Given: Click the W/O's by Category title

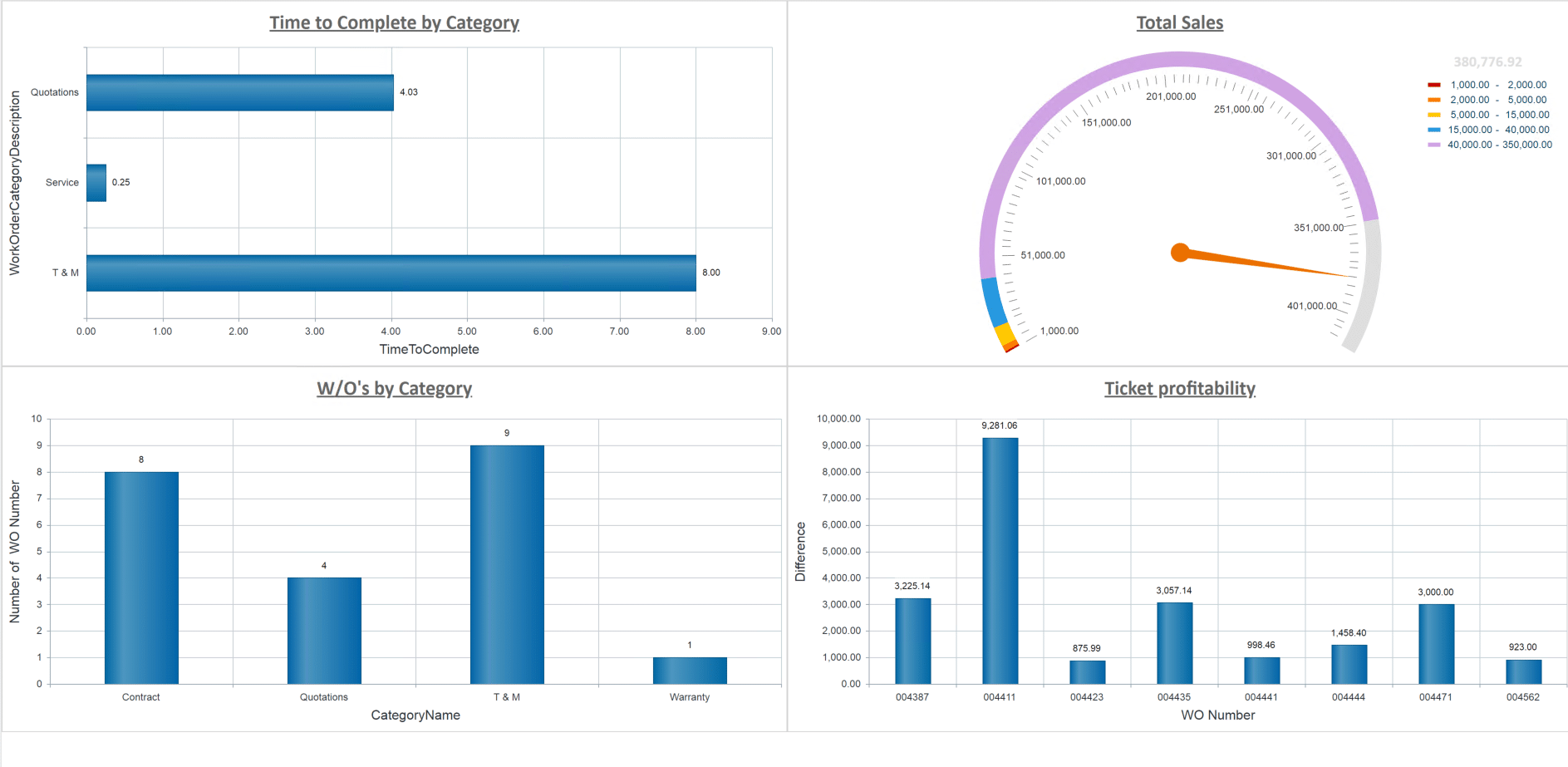Looking at the screenshot, I should point(395,388).
